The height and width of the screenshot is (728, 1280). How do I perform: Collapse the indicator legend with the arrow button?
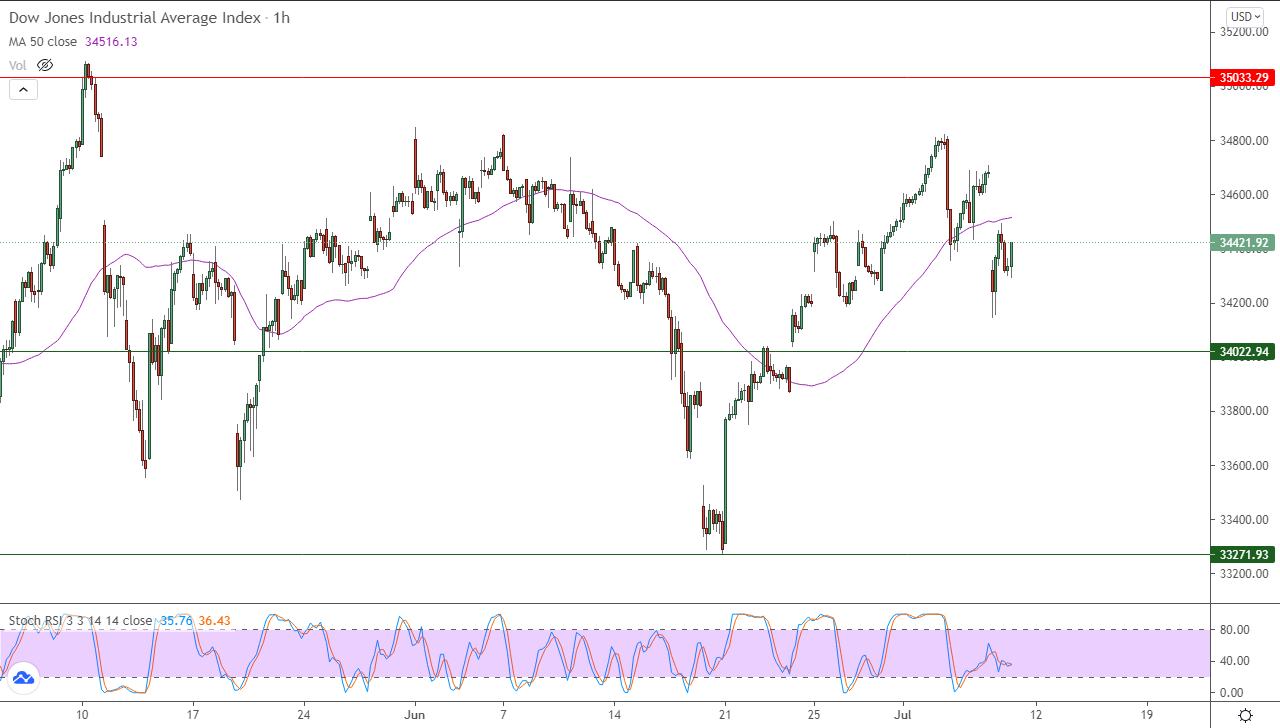click(x=23, y=89)
